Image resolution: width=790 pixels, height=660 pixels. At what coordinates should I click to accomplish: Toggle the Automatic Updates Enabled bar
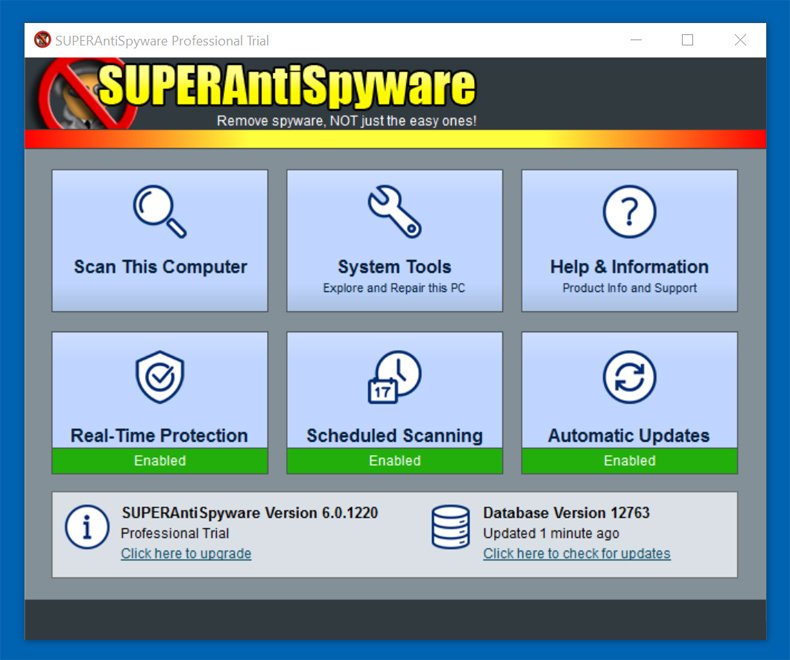[629, 460]
